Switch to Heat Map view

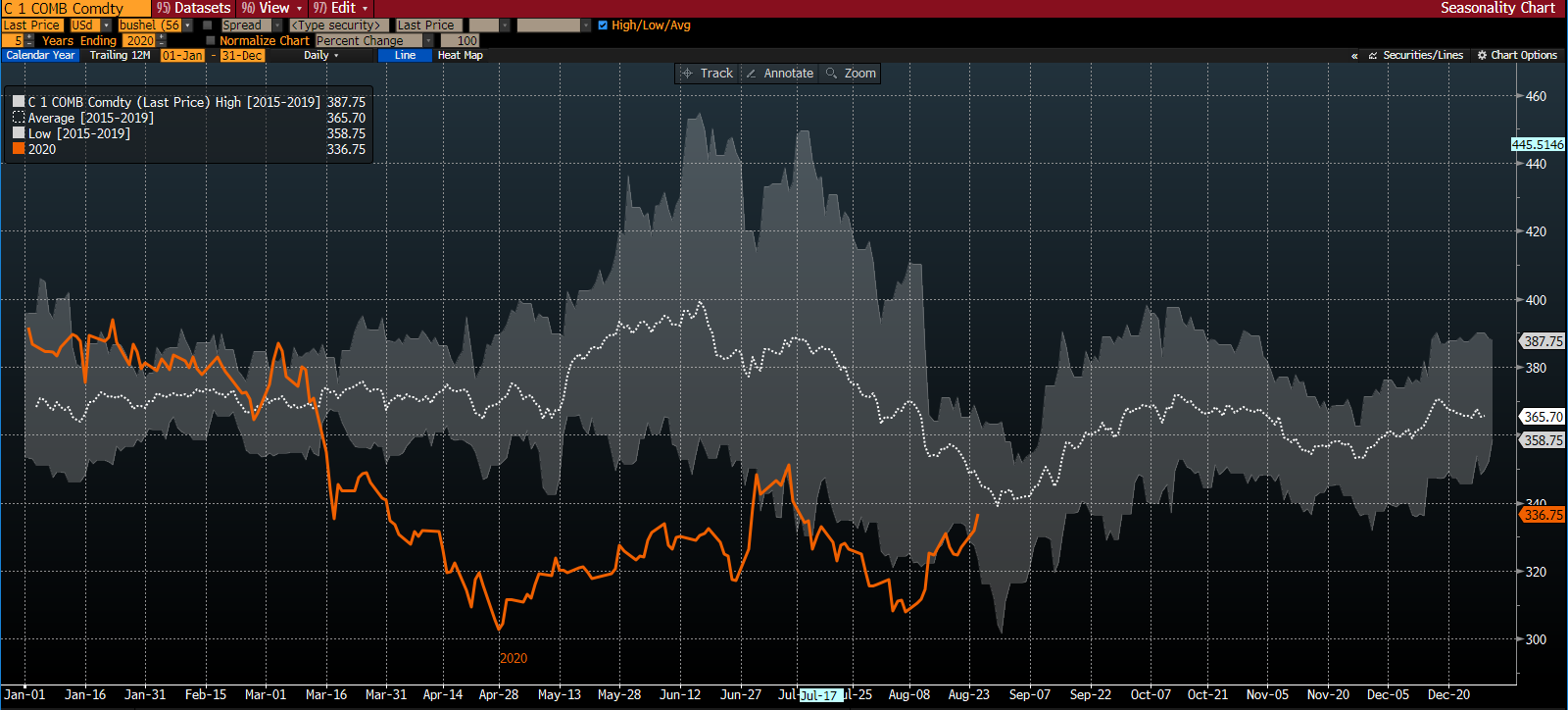click(x=461, y=56)
